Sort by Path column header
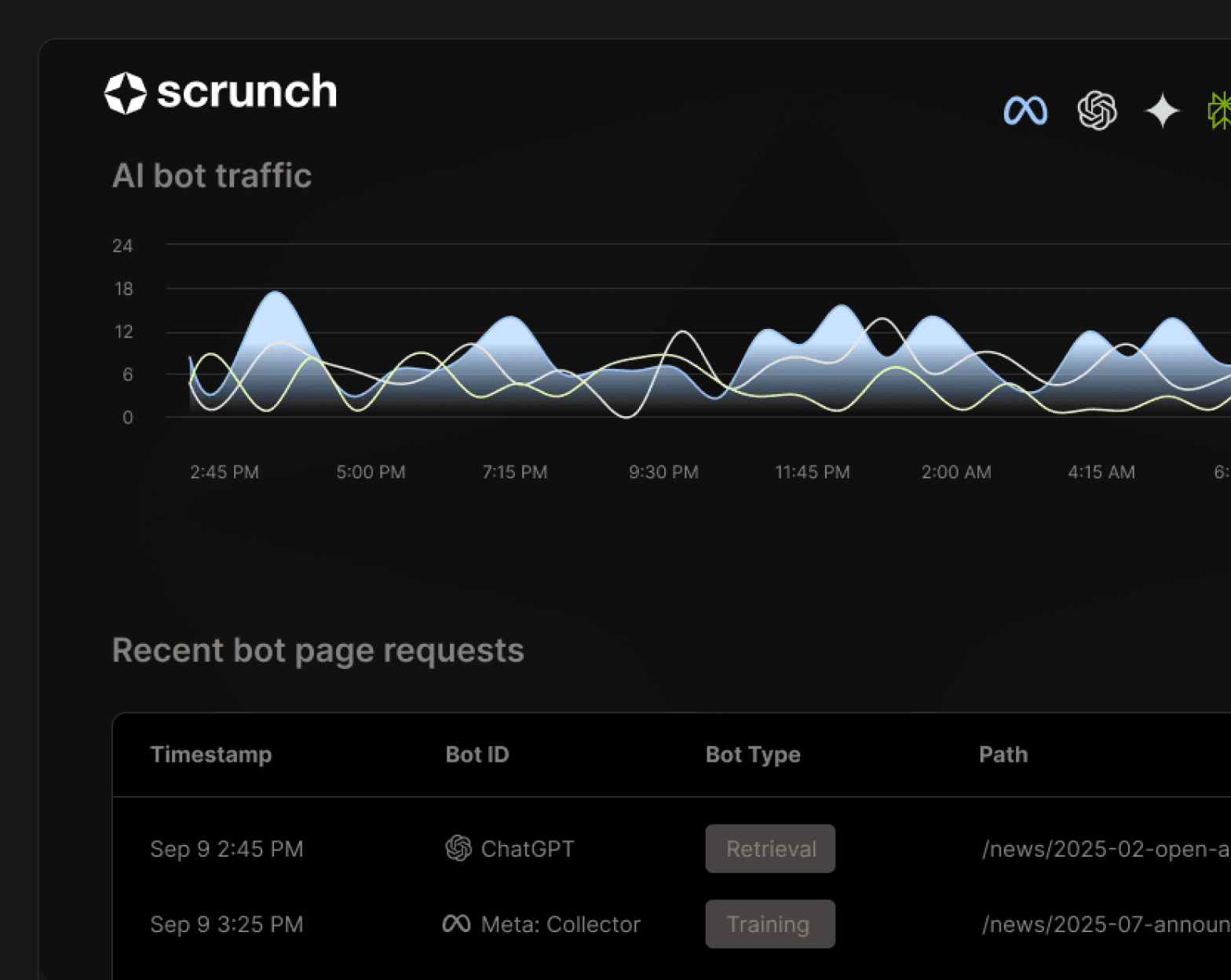 tap(1003, 755)
